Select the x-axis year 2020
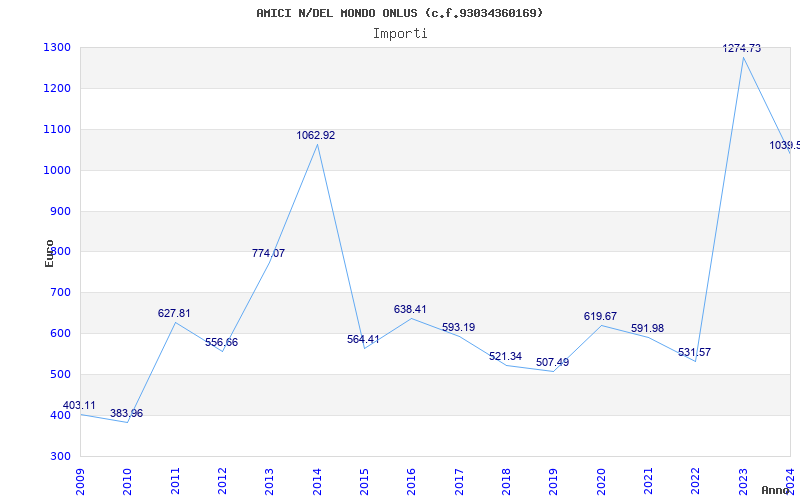This screenshot has height=500, width=800. [601, 481]
